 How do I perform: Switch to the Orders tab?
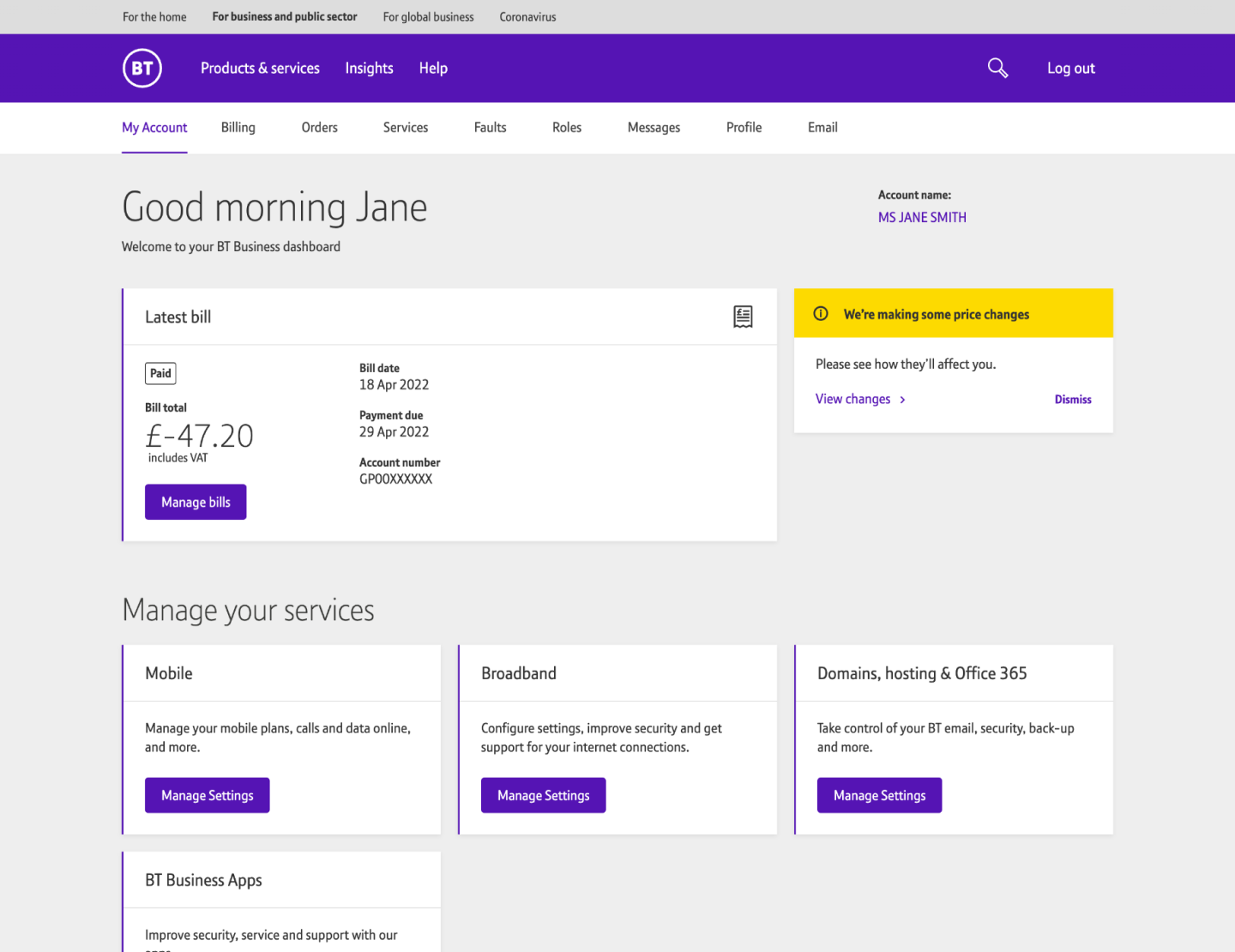pyautogui.click(x=319, y=128)
